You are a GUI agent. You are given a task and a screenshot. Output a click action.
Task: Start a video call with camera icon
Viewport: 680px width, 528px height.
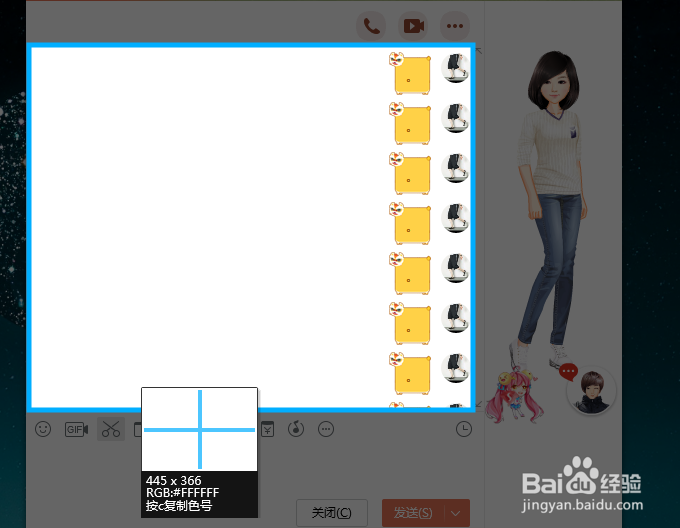tap(413, 26)
